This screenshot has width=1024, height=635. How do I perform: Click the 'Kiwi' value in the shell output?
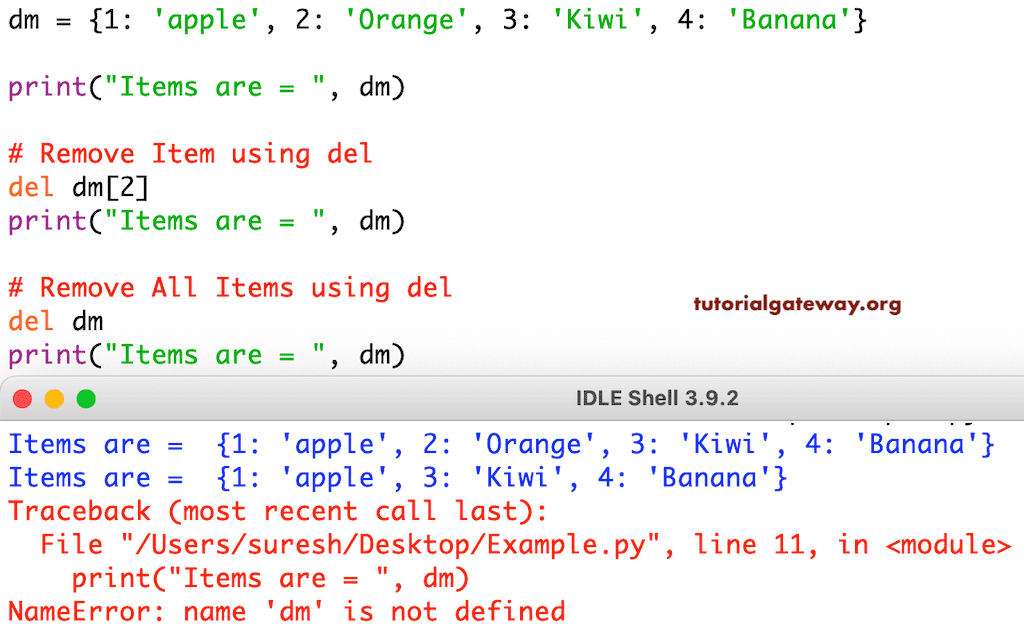pos(518,478)
